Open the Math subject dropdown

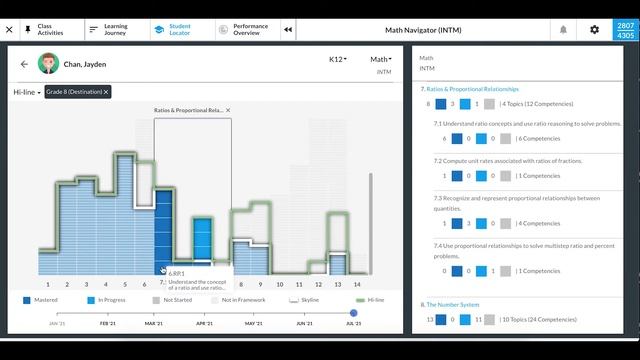381,59
